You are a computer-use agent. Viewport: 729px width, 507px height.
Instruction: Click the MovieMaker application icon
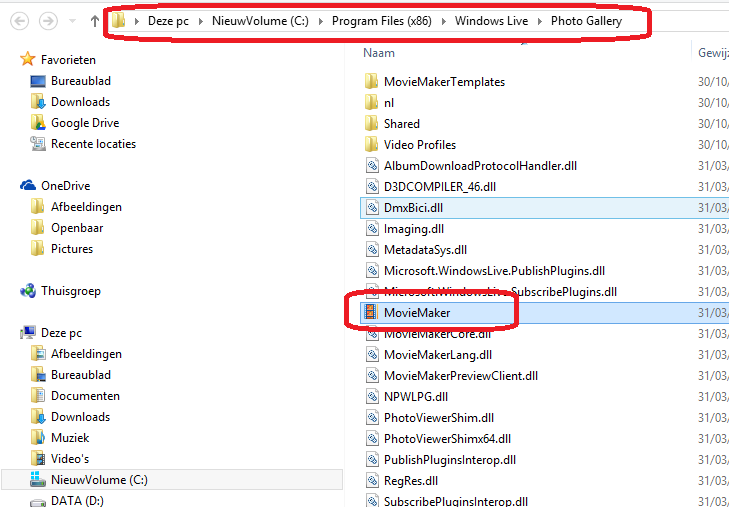(371, 312)
